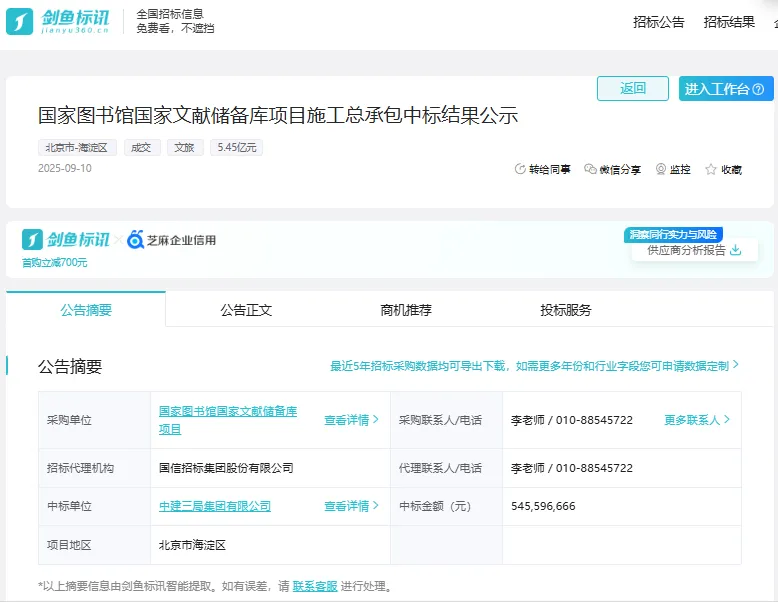Open the 商机推荐 tab
This screenshot has width=778, height=602.
pos(406,310)
